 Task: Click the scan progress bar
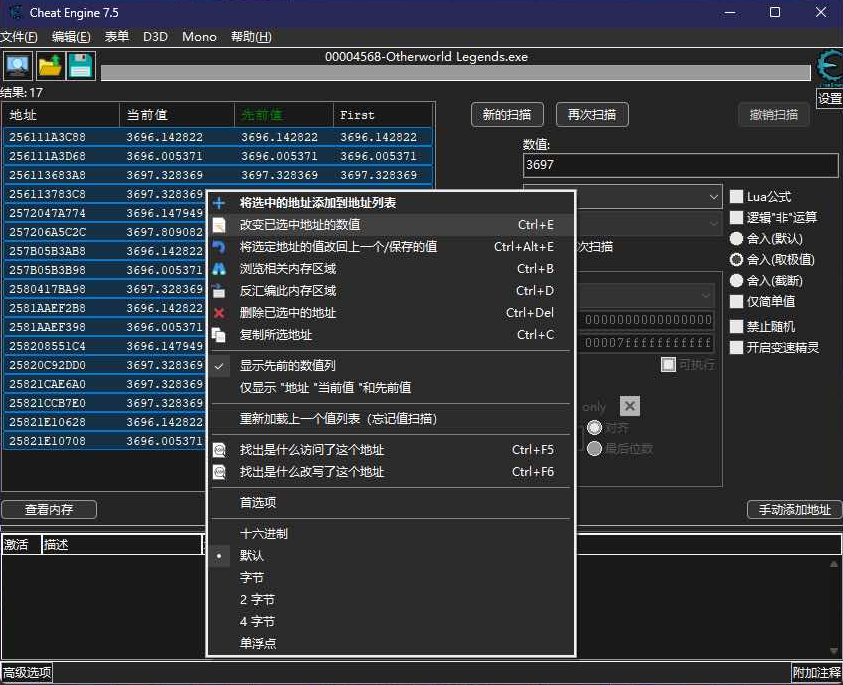pyautogui.click(x=455, y=73)
